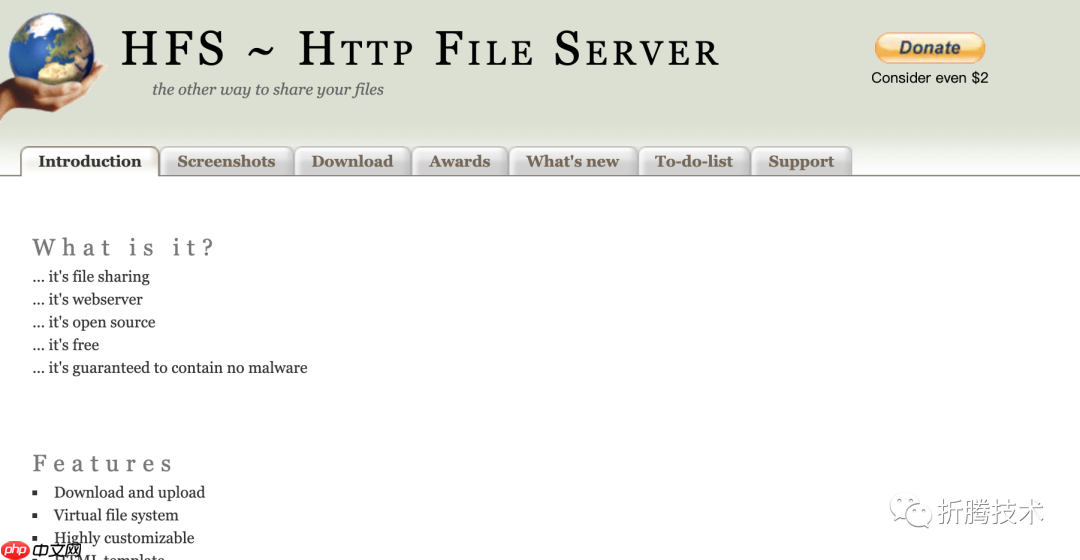Switch to the Download tab
This screenshot has width=1080, height=560.
pos(353,161)
